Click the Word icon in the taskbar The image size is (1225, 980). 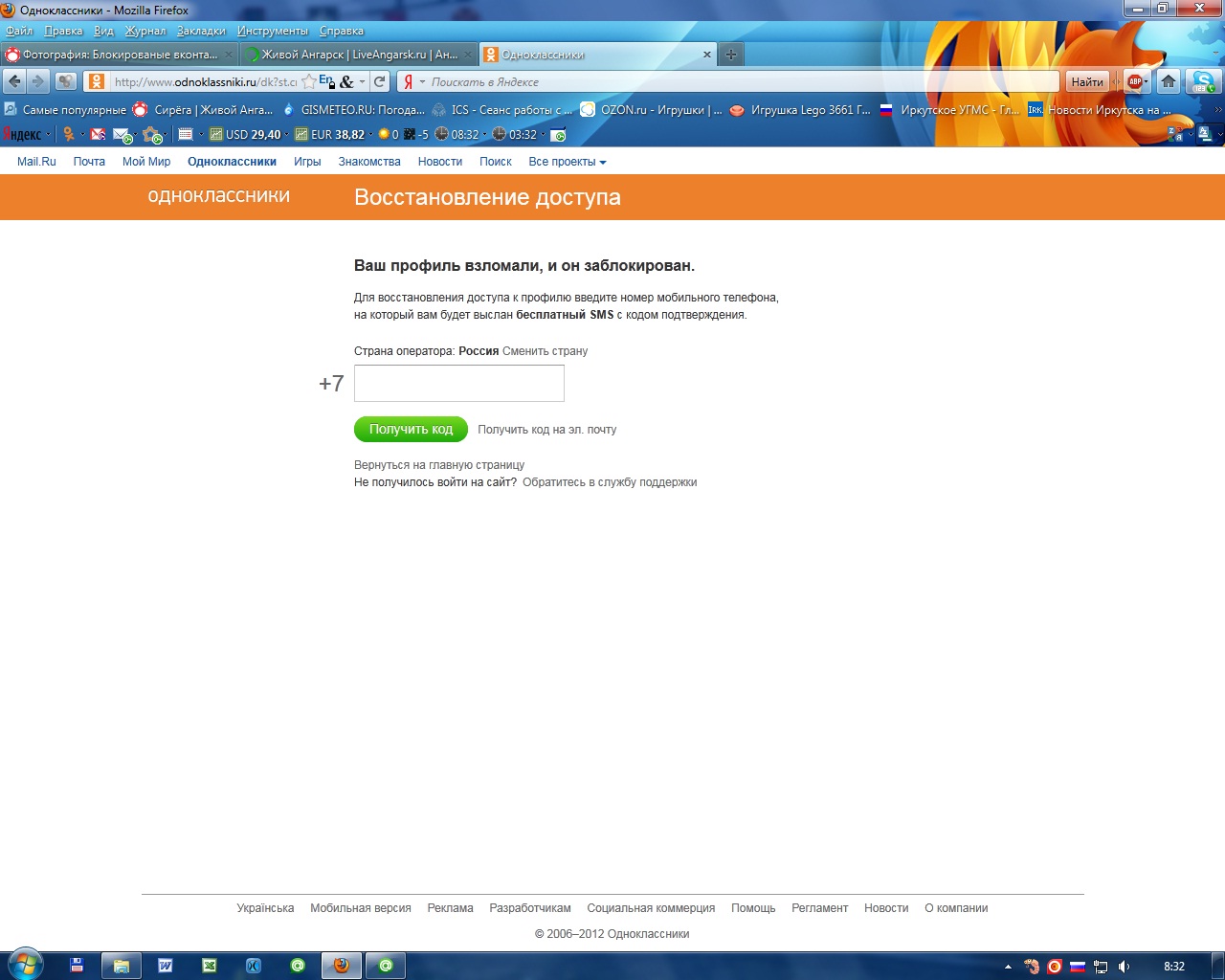165,966
